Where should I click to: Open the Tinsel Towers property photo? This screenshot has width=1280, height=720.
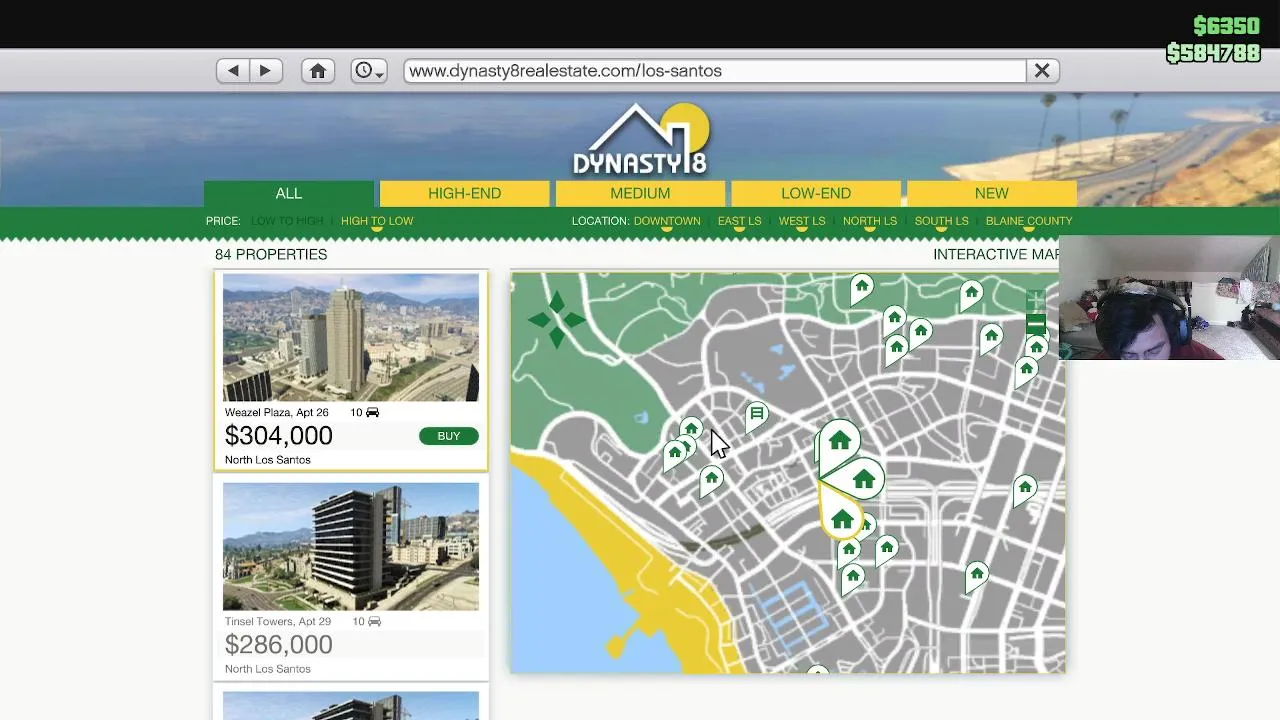(351, 546)
